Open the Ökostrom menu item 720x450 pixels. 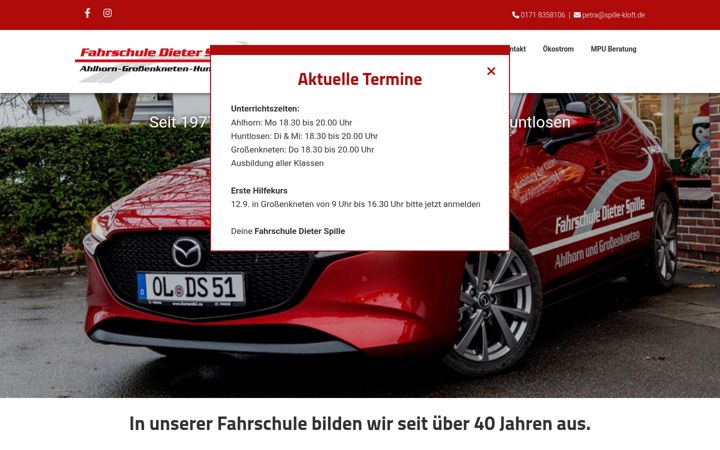click(x=558, y=49)
